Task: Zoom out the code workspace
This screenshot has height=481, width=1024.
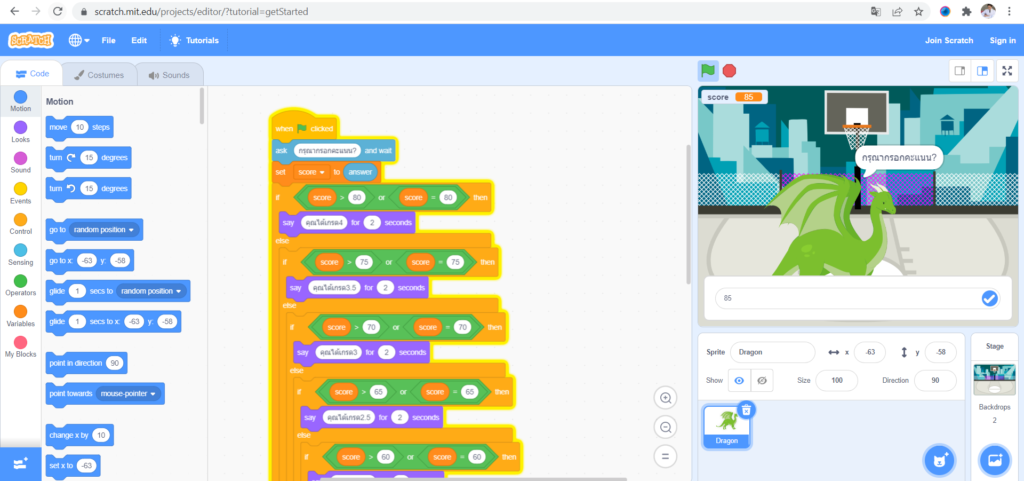Action: 665,427
